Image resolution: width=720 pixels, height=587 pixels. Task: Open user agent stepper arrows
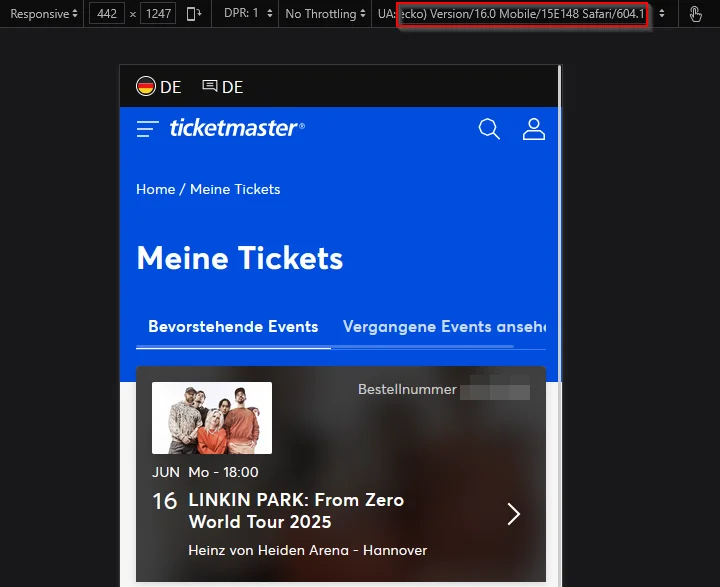pos(662,13)
